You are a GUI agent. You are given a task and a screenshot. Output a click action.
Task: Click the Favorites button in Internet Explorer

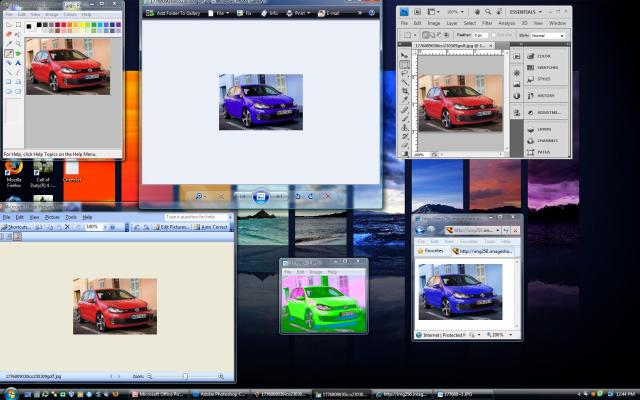430,251
